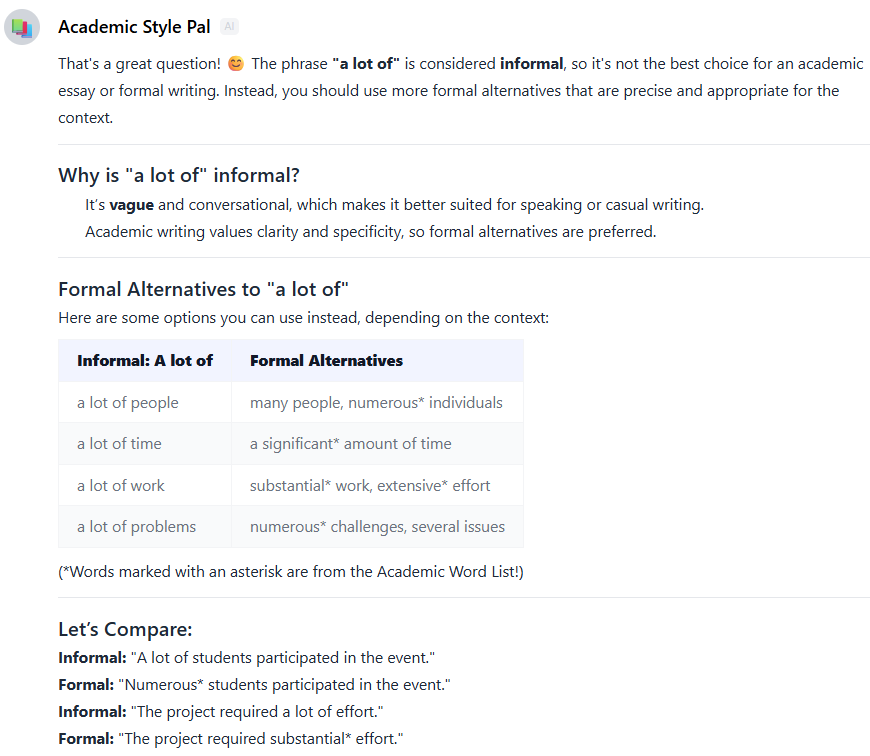Click the AI badge beside the bot name
The width and height of the screenshot is (870, 756).
point(229,27)
